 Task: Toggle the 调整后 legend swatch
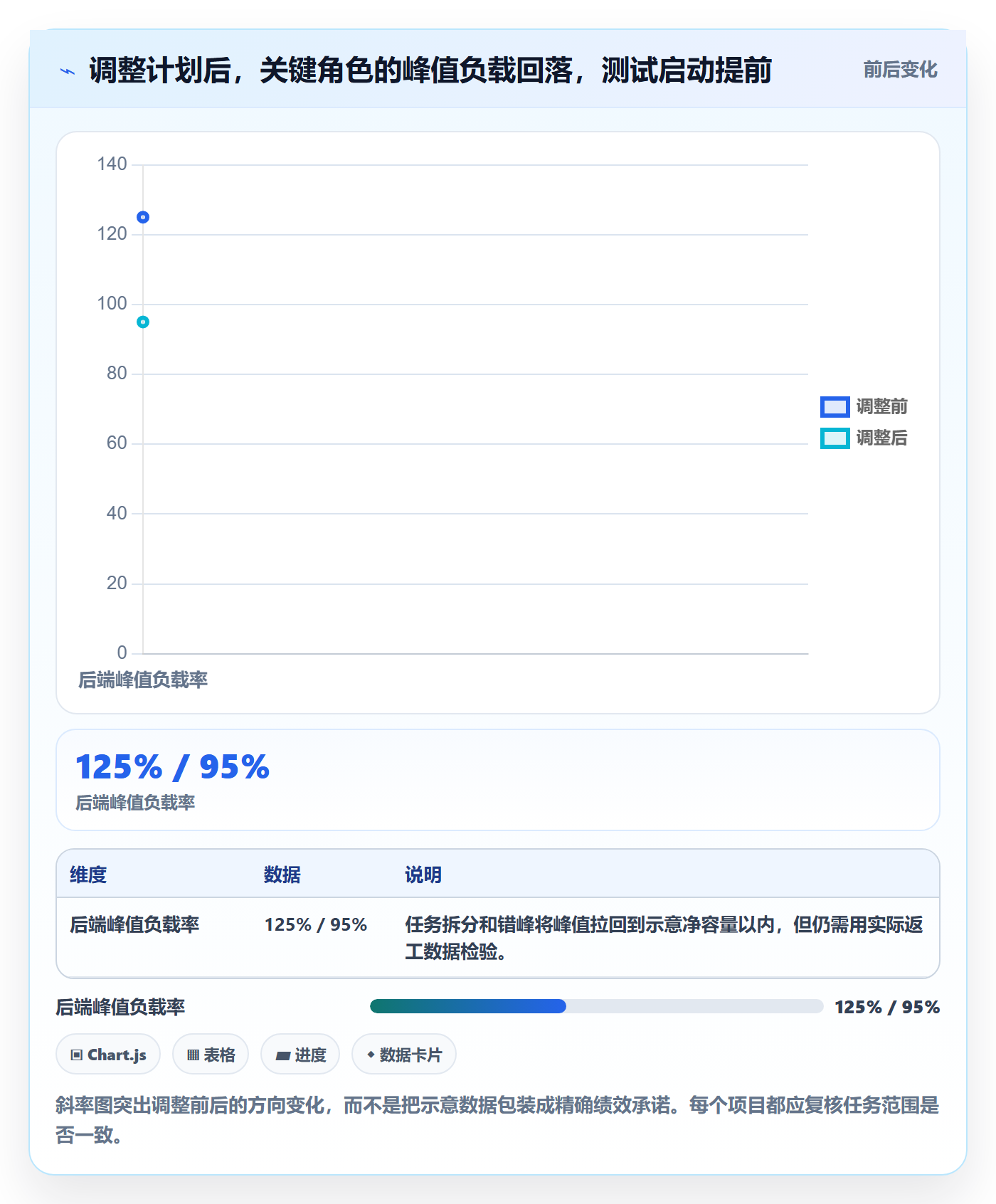coord(835,438)
